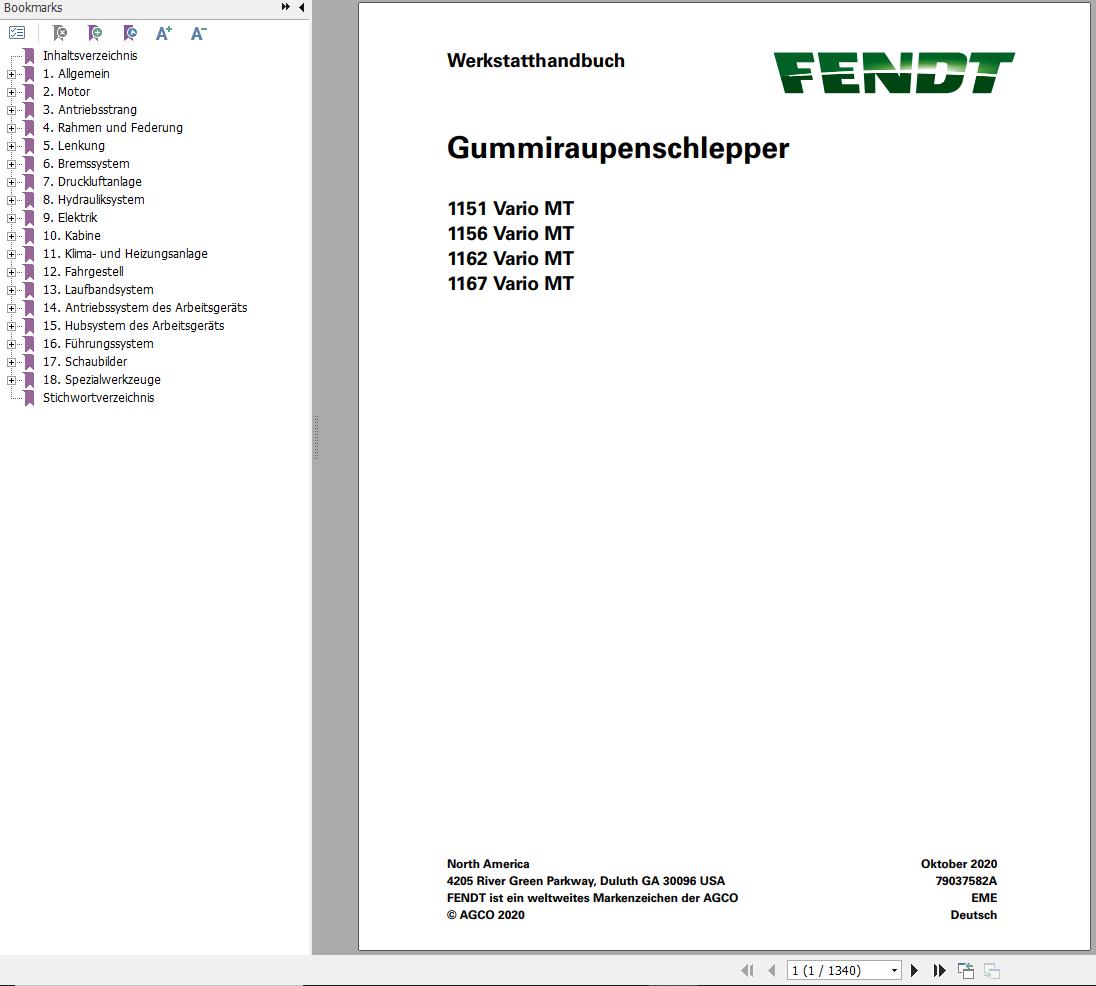Click the next view navigation icon

coord(991,970)
